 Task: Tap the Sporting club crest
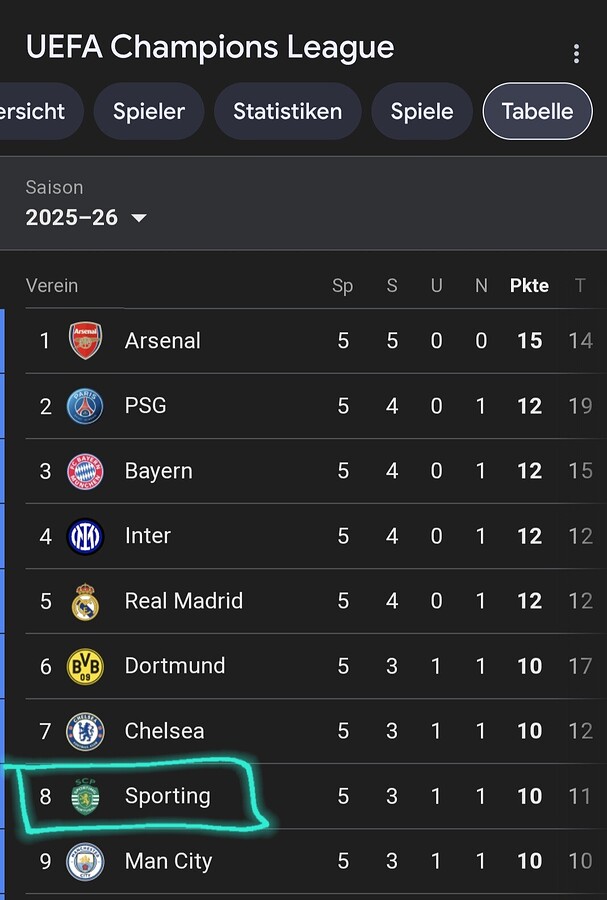(85, 796)
